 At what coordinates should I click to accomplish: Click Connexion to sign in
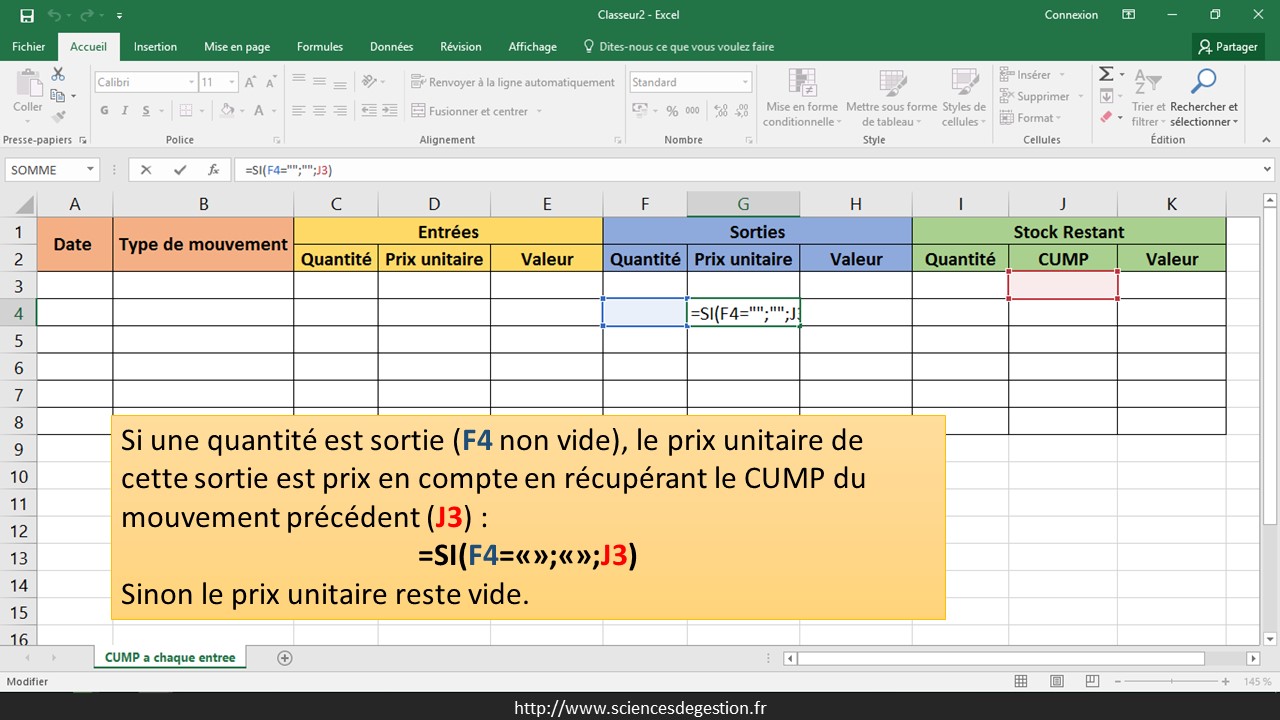click(1071, 15)
